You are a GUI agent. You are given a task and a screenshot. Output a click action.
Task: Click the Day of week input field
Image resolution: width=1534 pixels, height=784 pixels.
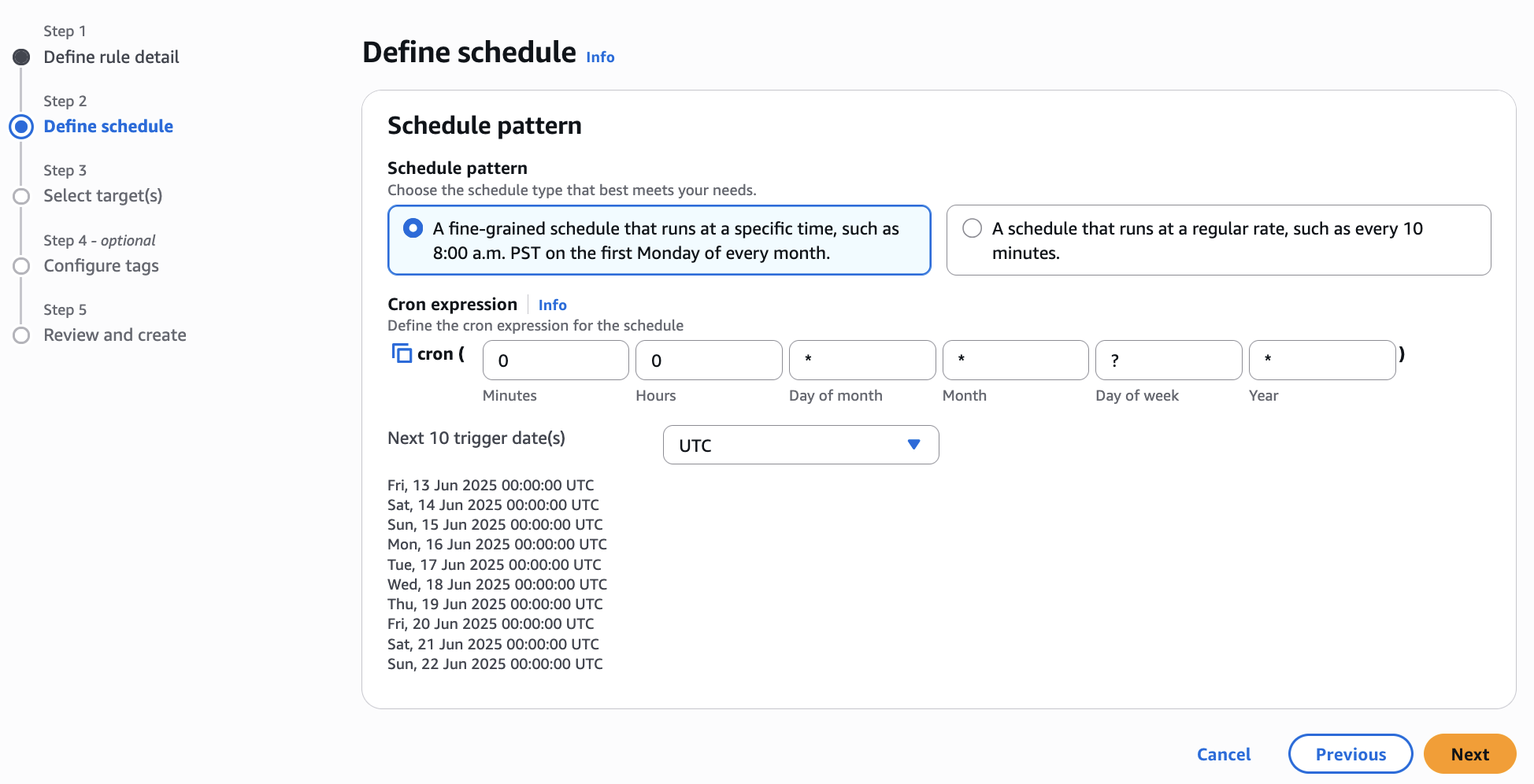coord(1168,361)
